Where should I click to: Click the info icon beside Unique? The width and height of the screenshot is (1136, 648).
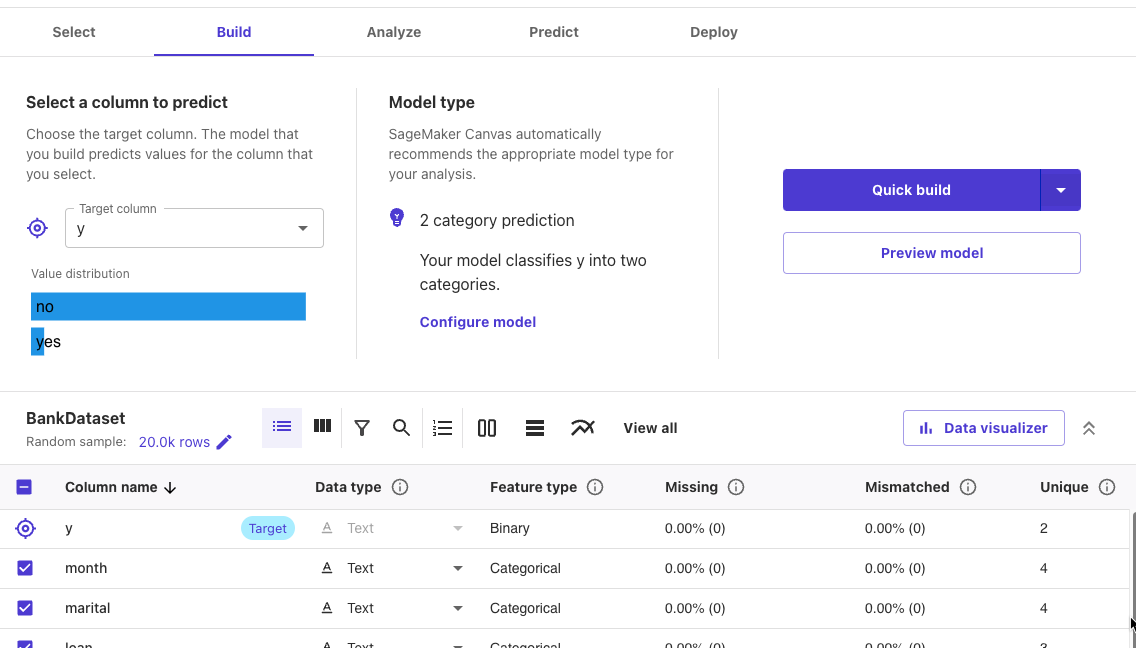click(1107, 487)
